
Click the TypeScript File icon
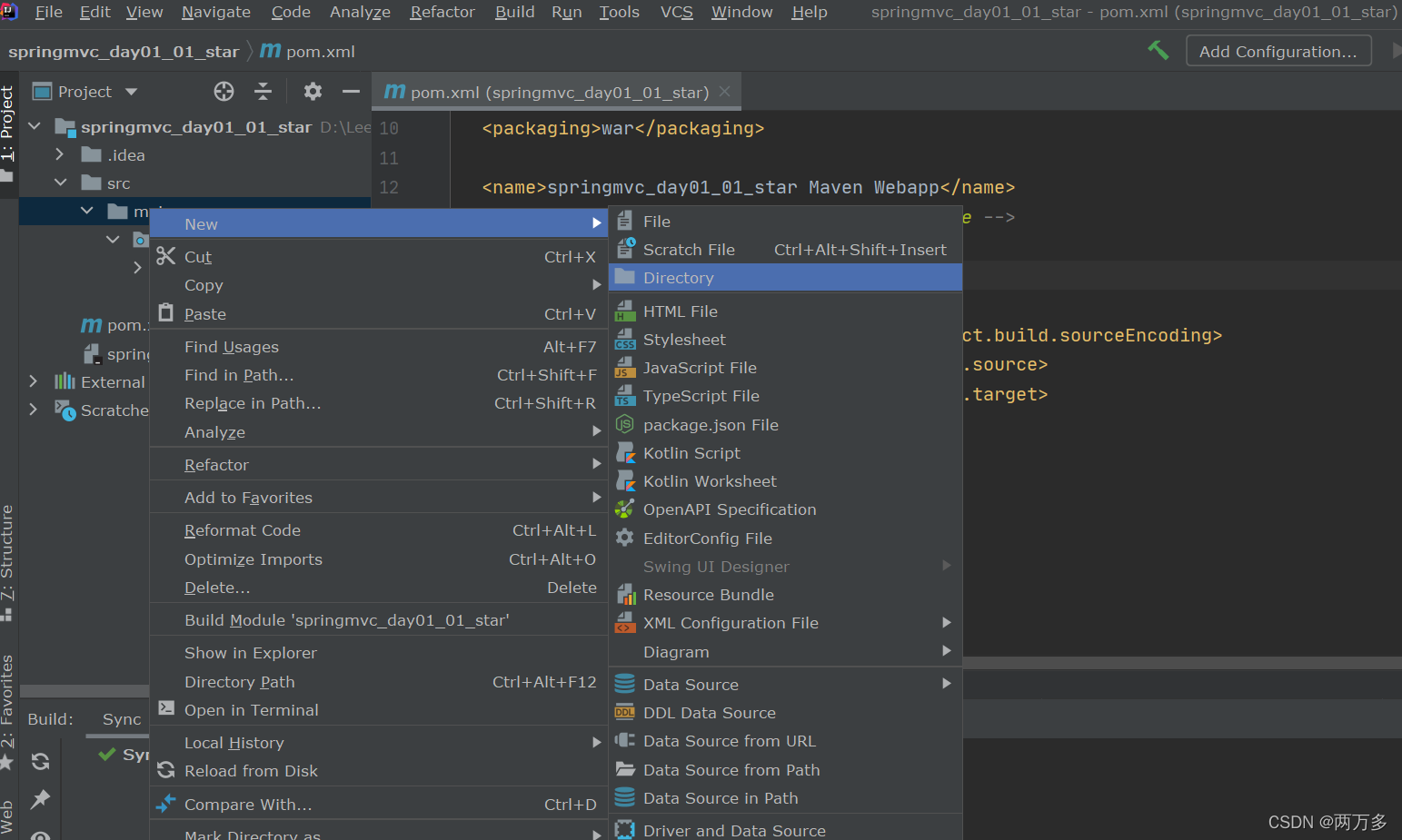[625, 395]
